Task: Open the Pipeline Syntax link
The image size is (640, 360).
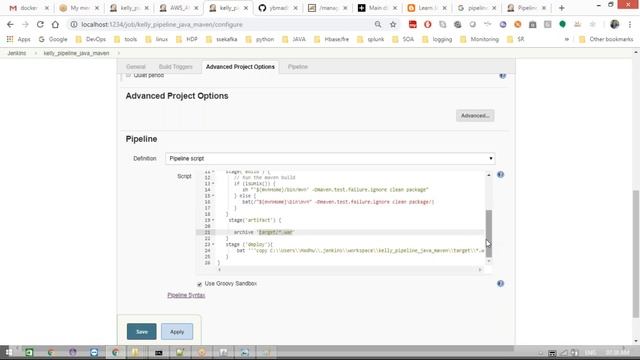Action: coord(186,295)
